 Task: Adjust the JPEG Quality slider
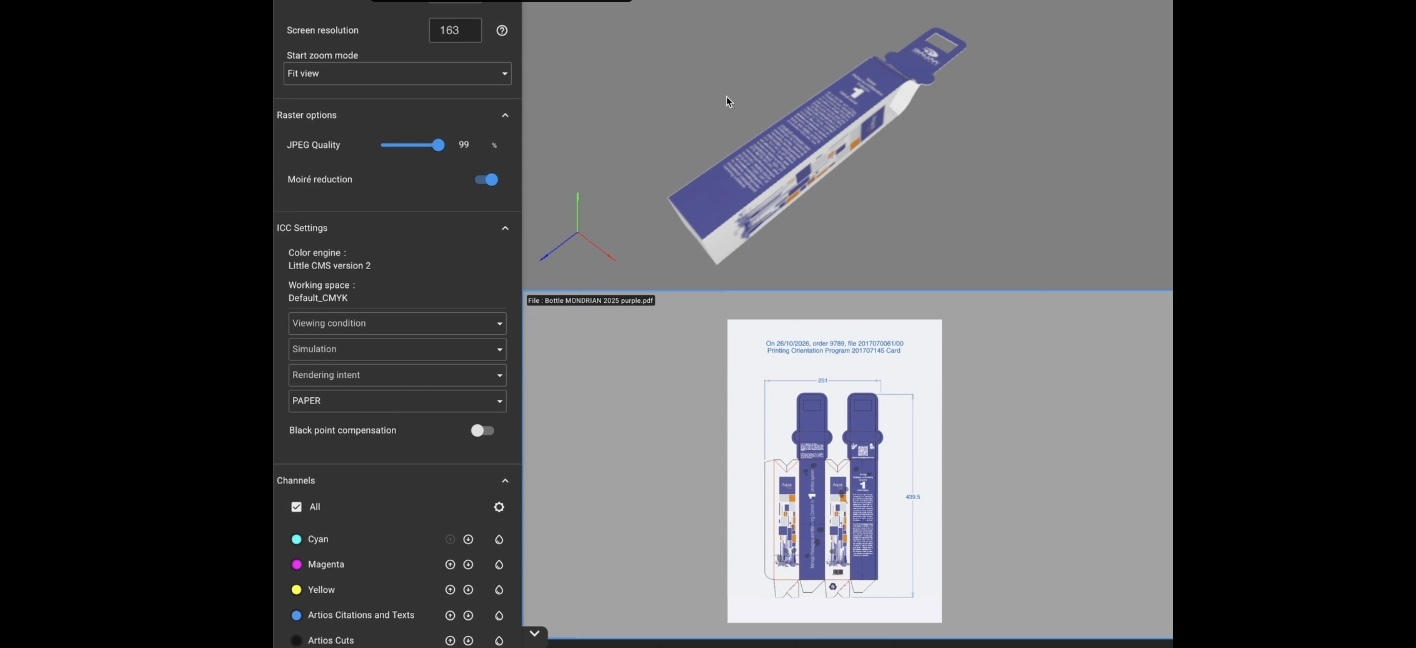point(412,145)
